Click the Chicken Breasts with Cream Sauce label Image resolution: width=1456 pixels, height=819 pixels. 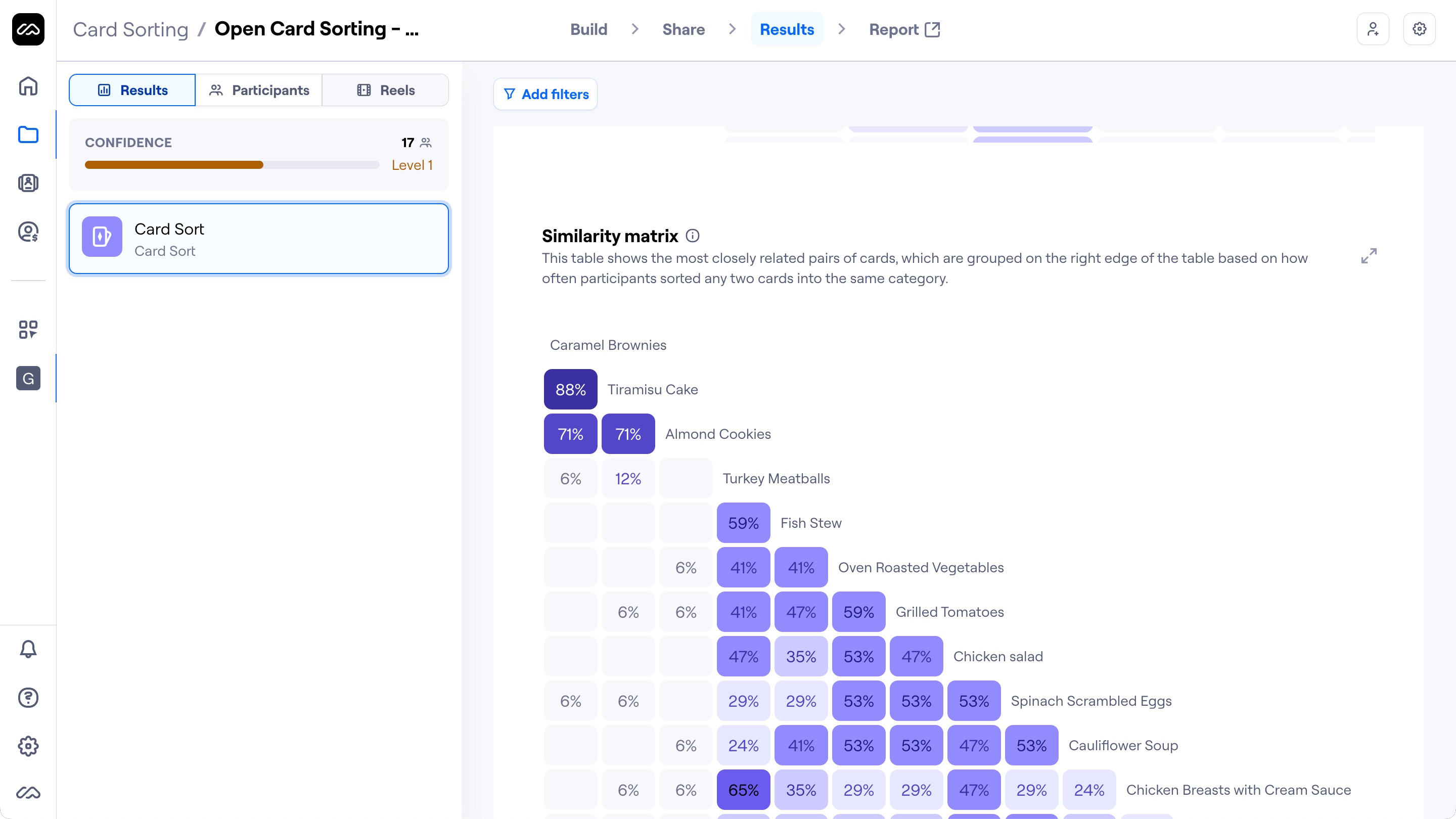pyautogui.click(x=1239, y=790)
